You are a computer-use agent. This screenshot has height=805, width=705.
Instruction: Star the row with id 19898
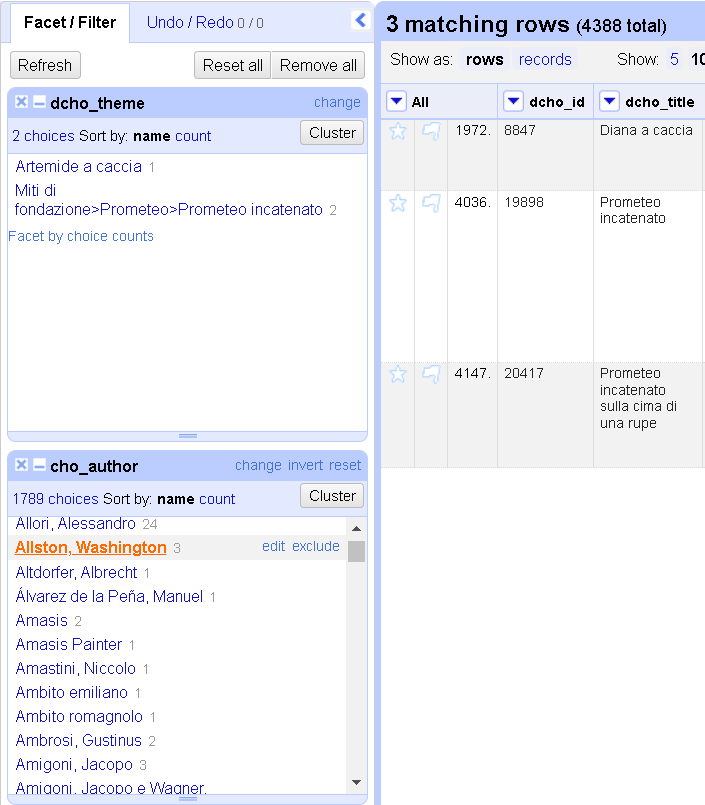398,203
